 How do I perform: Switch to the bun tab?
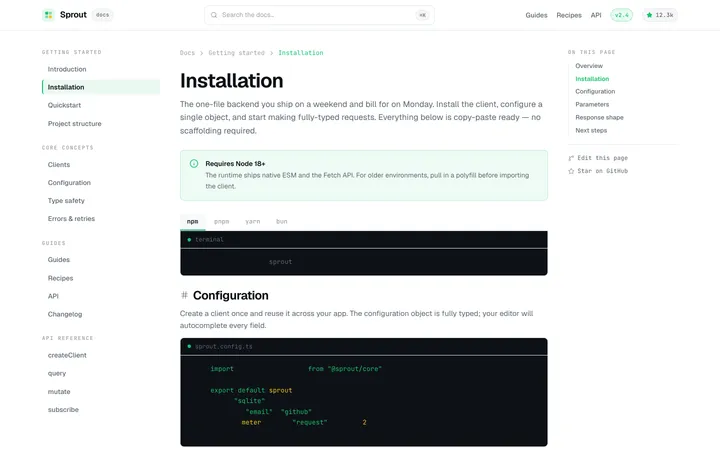[x=281, y=221]
